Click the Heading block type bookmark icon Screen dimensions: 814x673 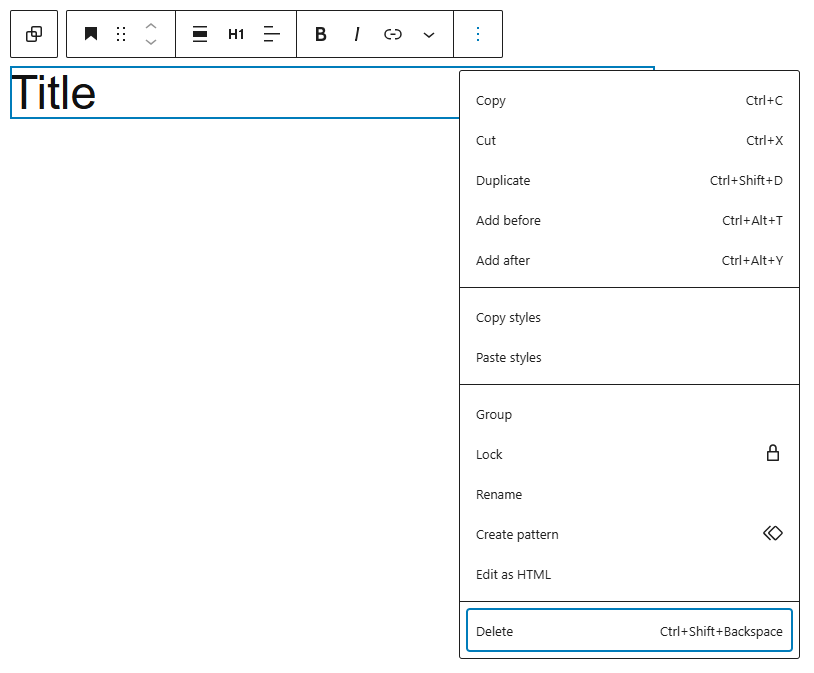91,34
